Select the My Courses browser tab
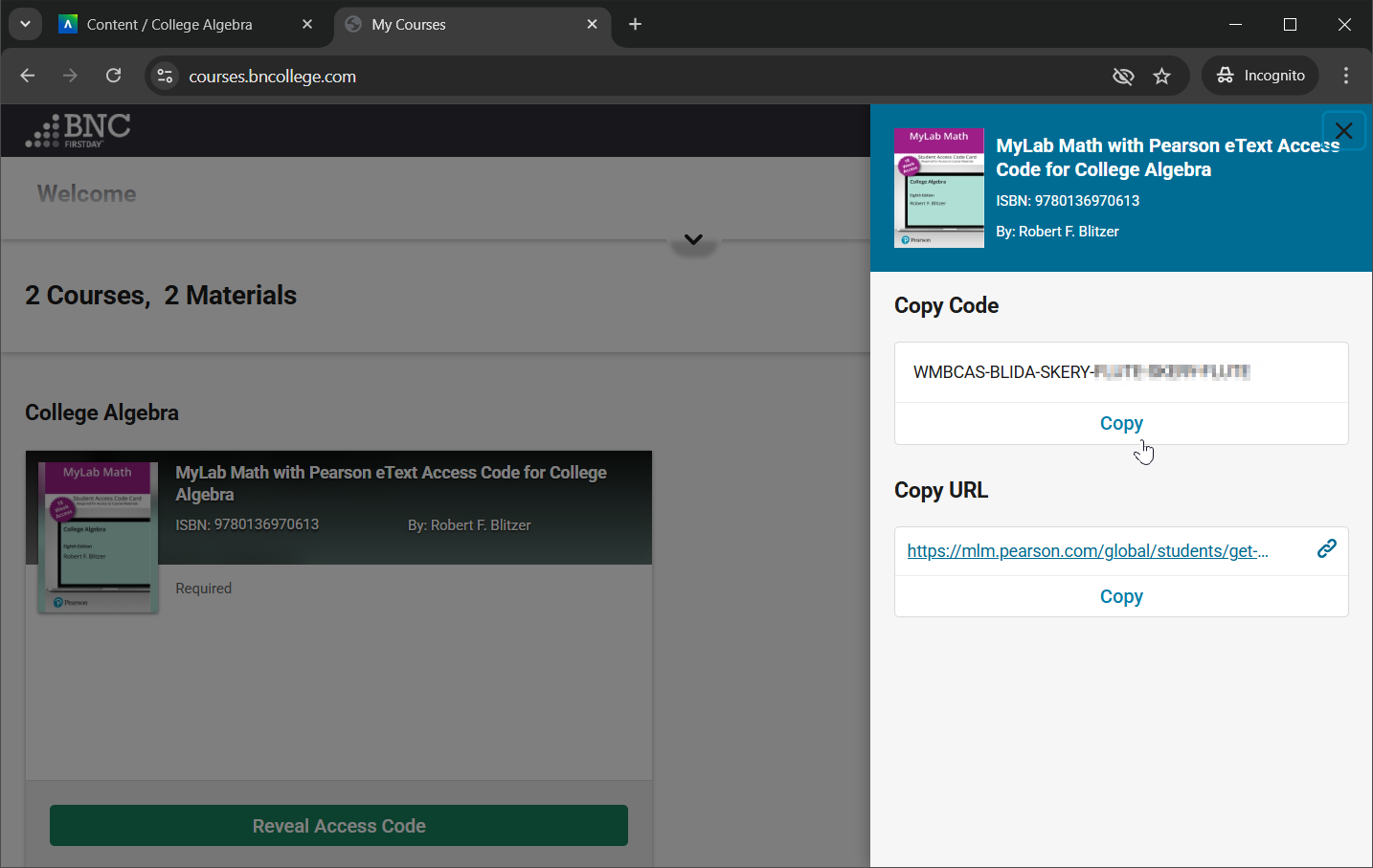This screenshot has height=868, width=1373. pyautogui.click(x=409, y=25)
